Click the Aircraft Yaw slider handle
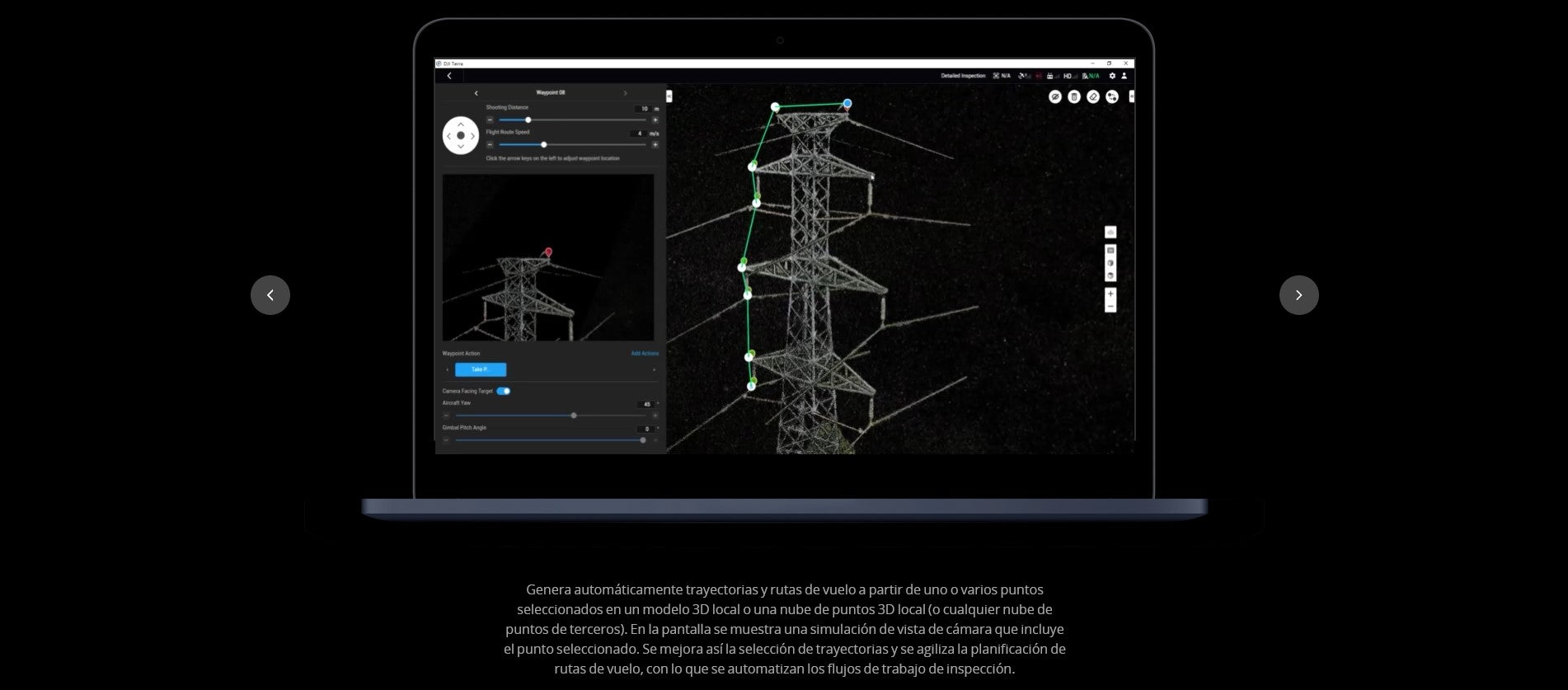 [x=574, y=415]
